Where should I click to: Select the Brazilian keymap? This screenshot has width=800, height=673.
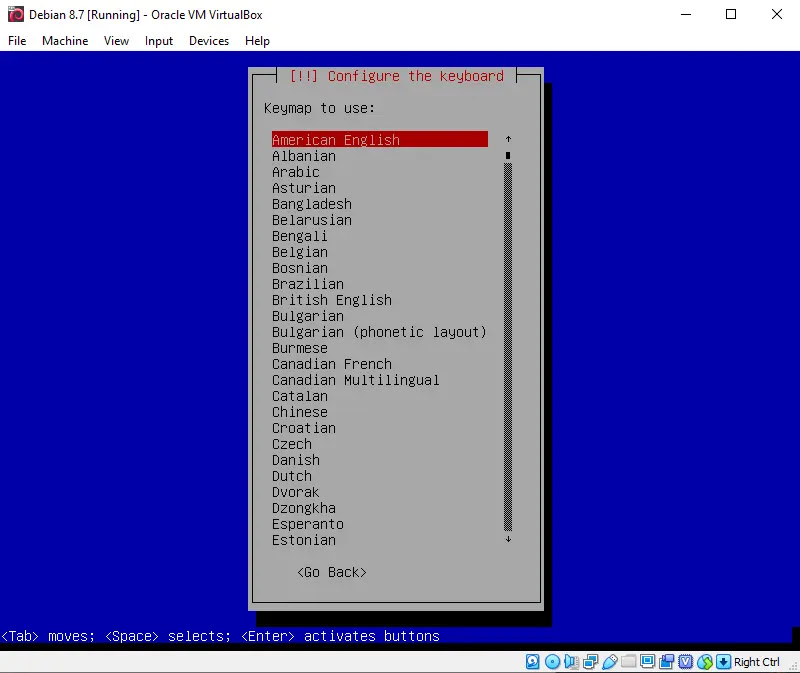coord(380,284)
